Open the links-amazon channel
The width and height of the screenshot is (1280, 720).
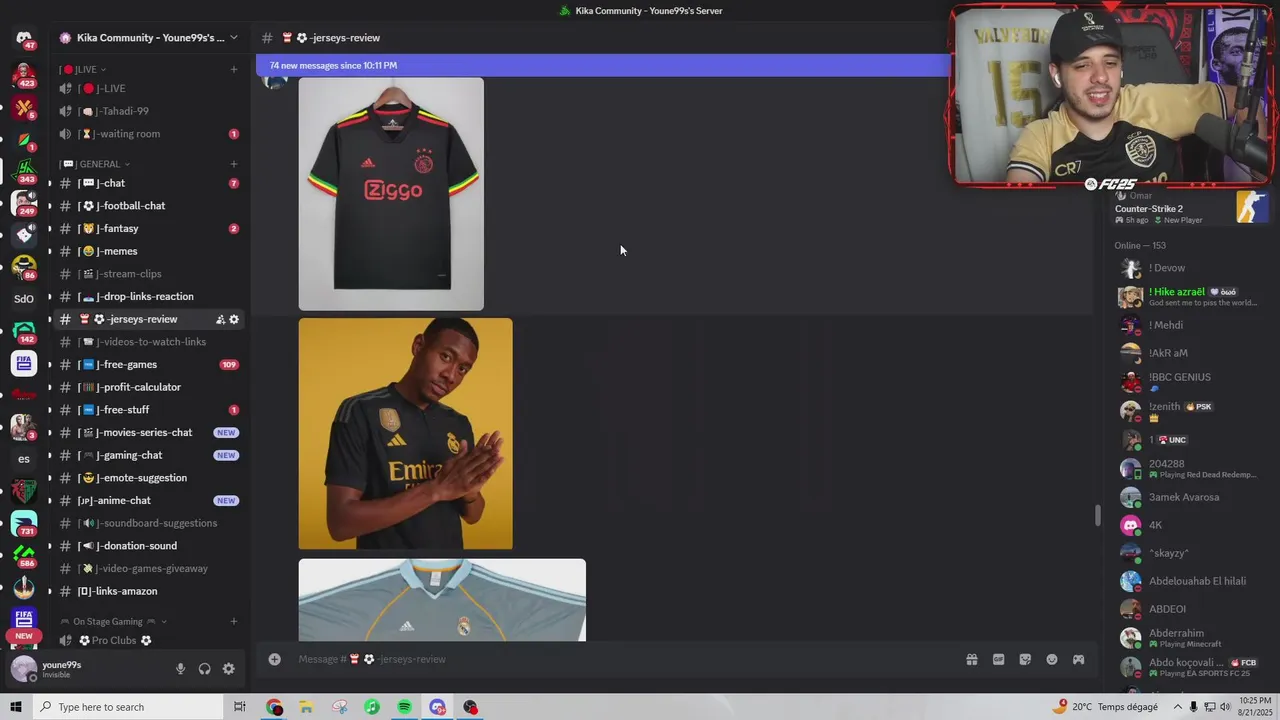pos(148,591)
